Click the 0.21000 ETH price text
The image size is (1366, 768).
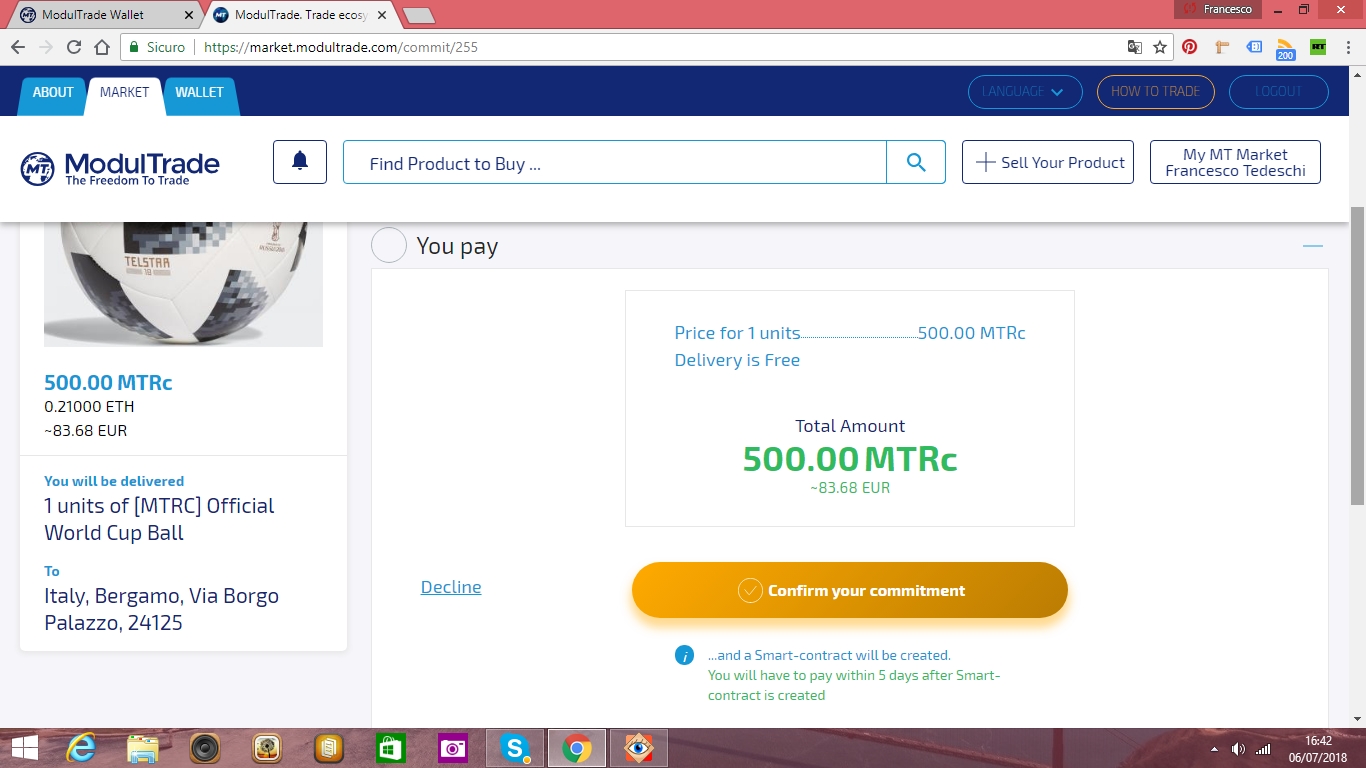(x=89, y=407)
